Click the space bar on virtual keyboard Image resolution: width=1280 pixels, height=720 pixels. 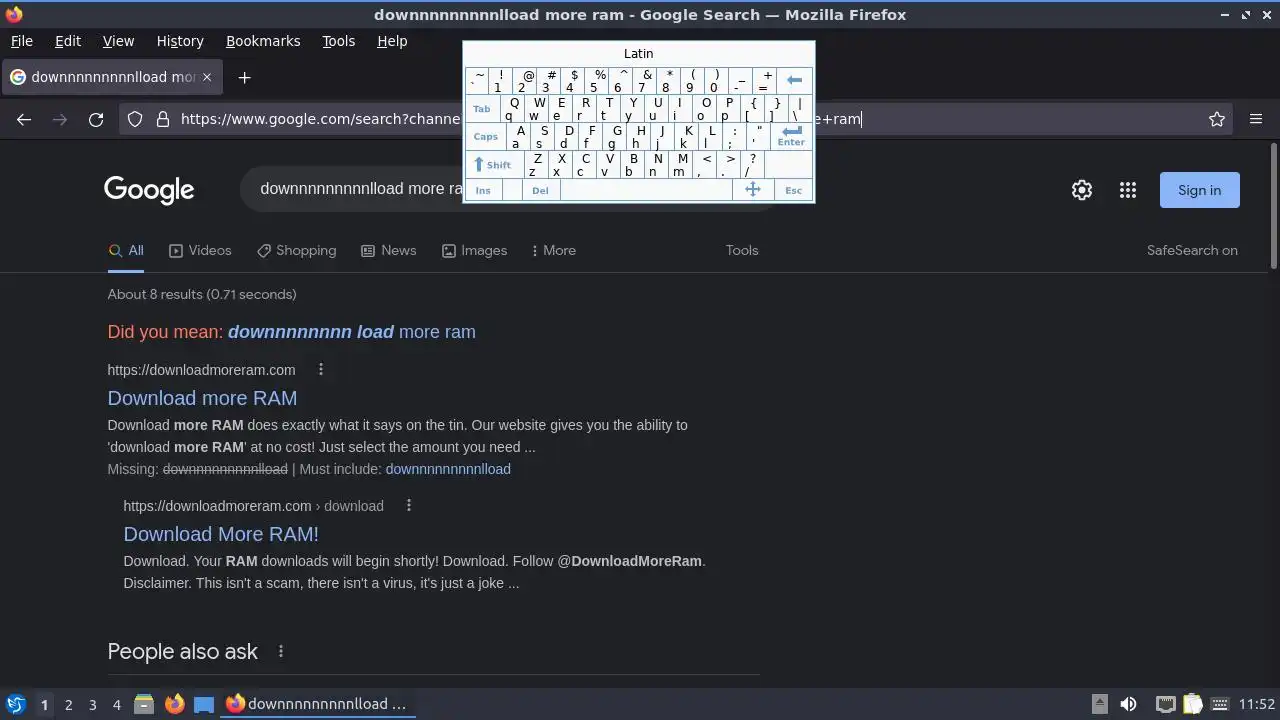[x=646, y=190]
